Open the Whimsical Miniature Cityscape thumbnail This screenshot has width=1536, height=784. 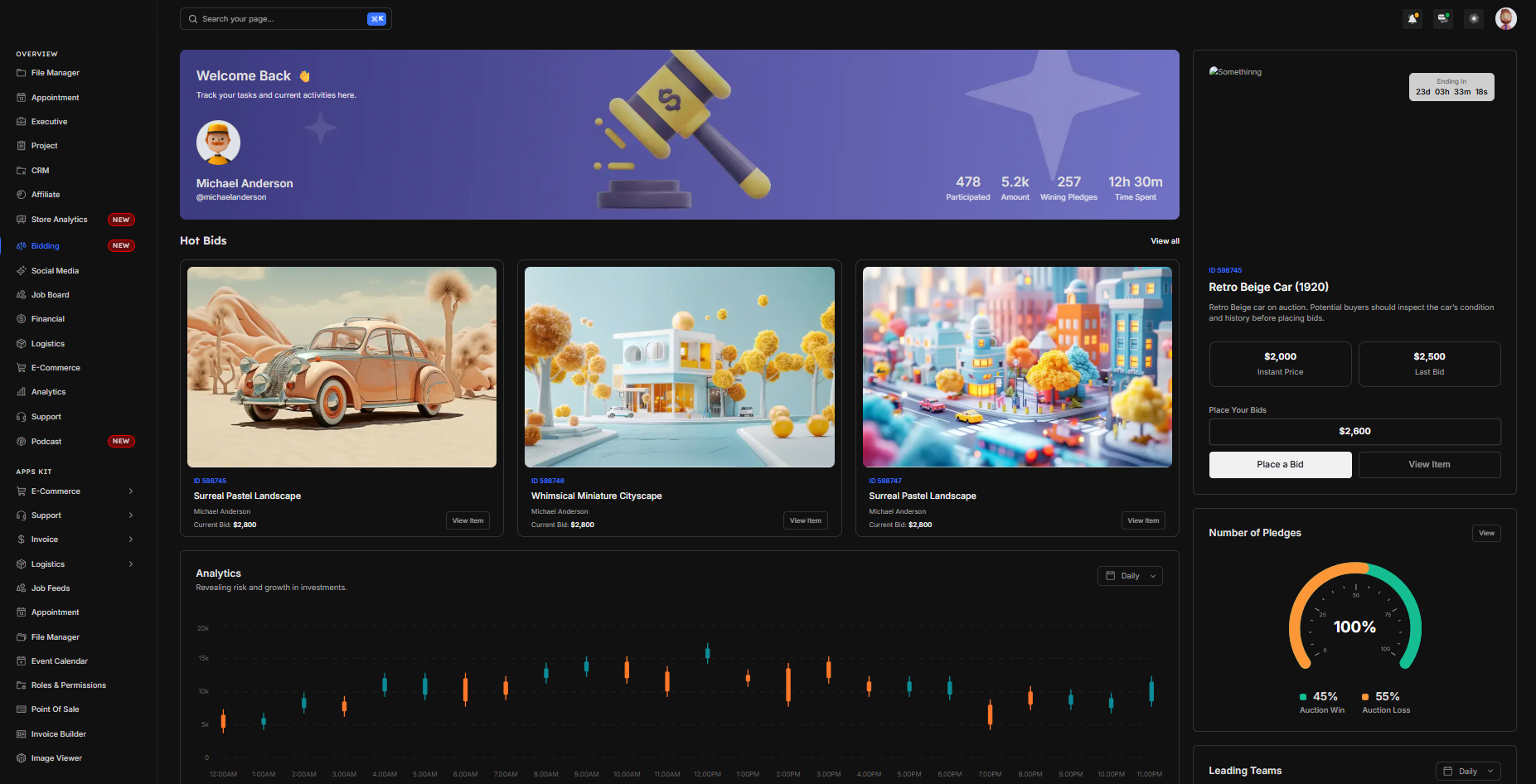click(x=679, y=367)
